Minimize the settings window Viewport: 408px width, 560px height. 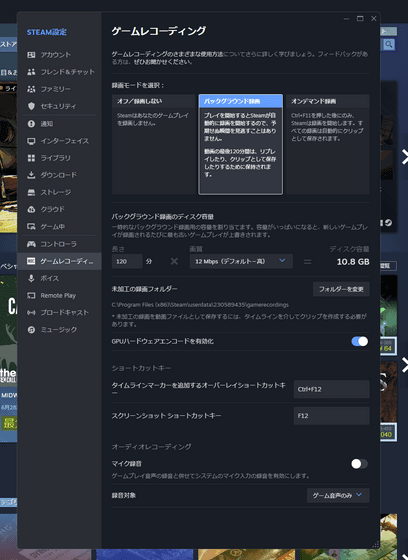(x=346, y=19)
